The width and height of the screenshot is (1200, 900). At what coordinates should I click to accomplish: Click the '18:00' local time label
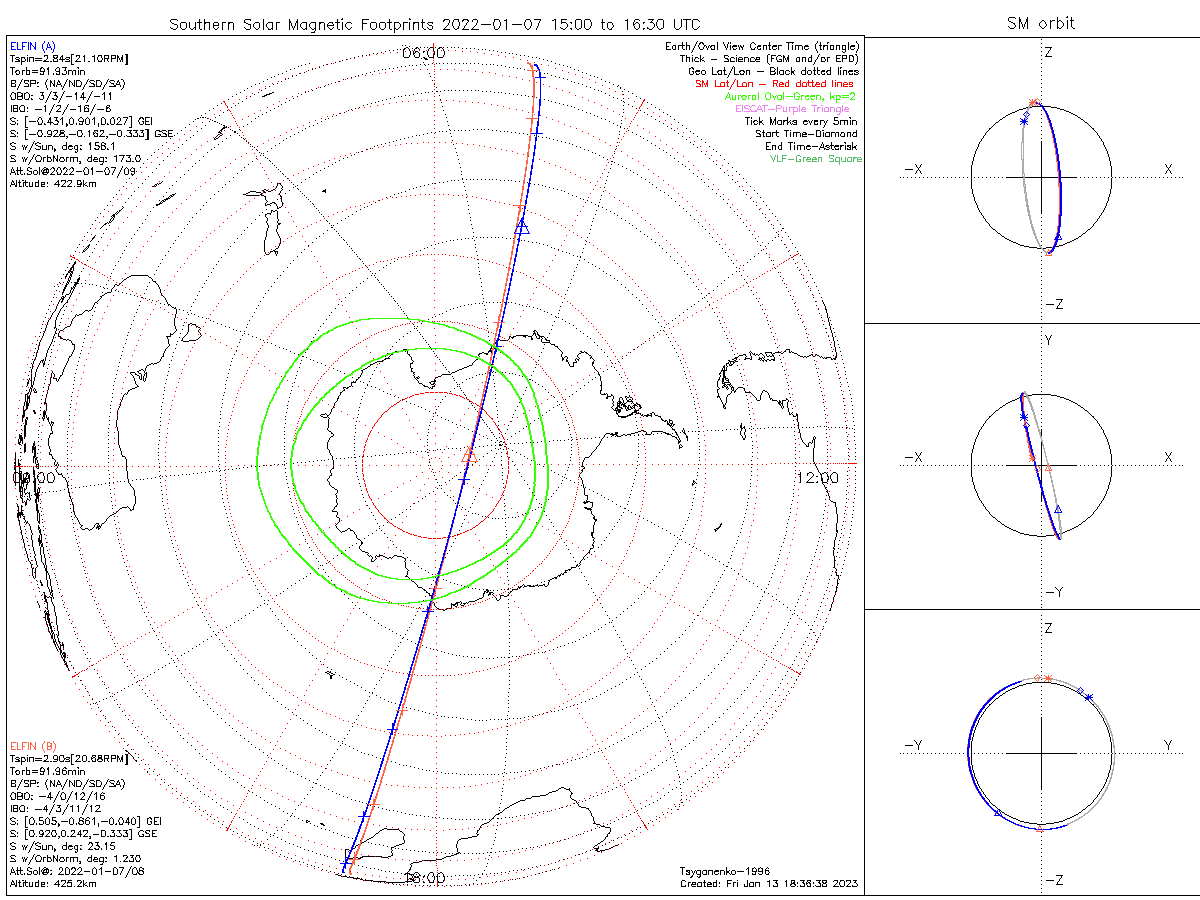pos(424,878)
